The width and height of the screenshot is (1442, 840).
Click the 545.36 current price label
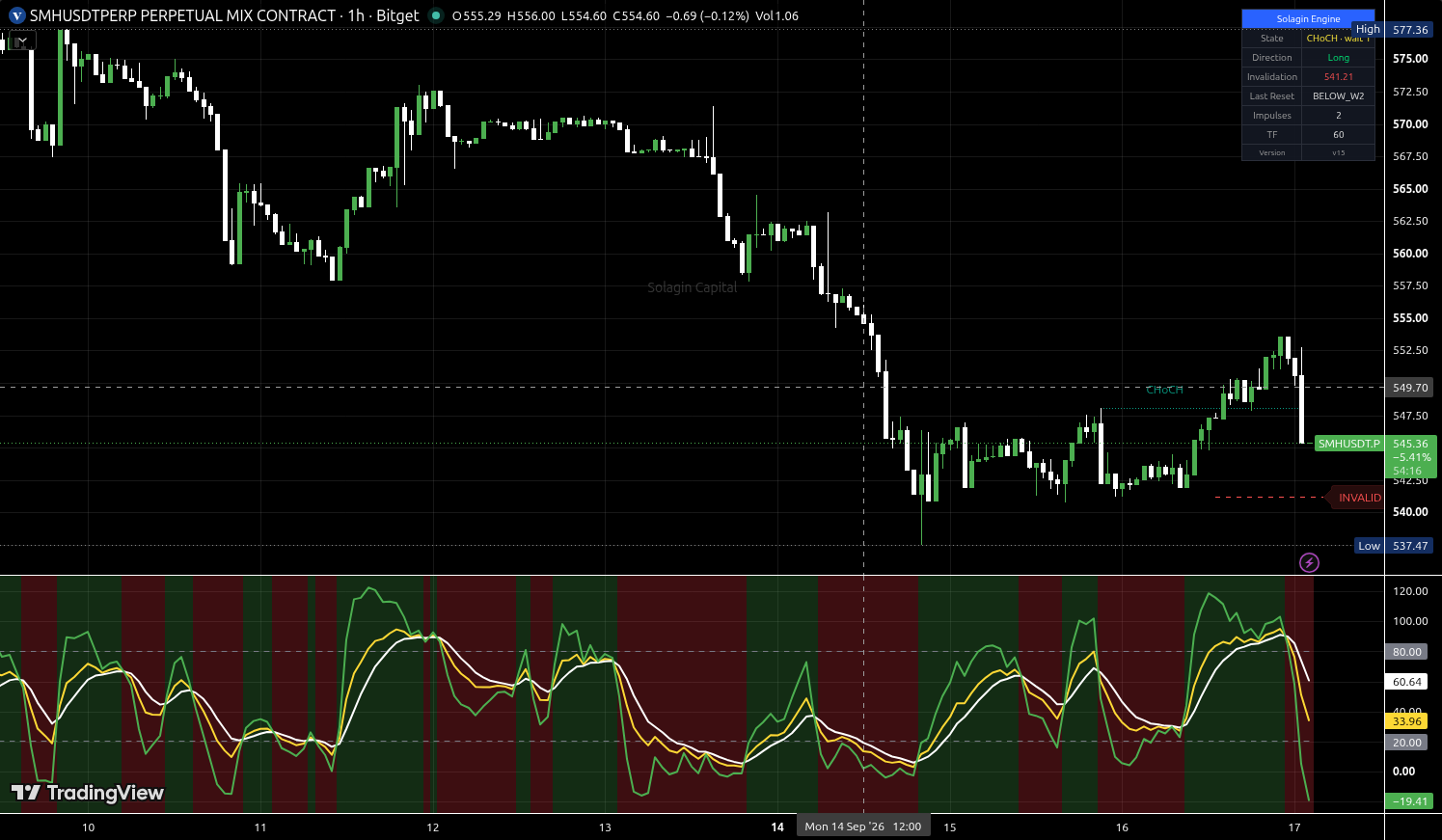point(1411,445)
